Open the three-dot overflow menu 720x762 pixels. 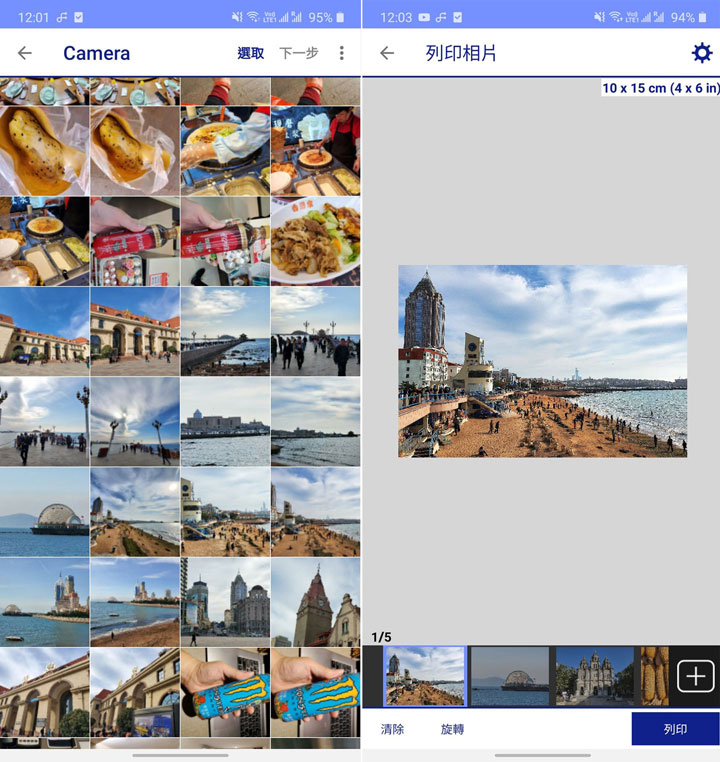coord(341,53)
